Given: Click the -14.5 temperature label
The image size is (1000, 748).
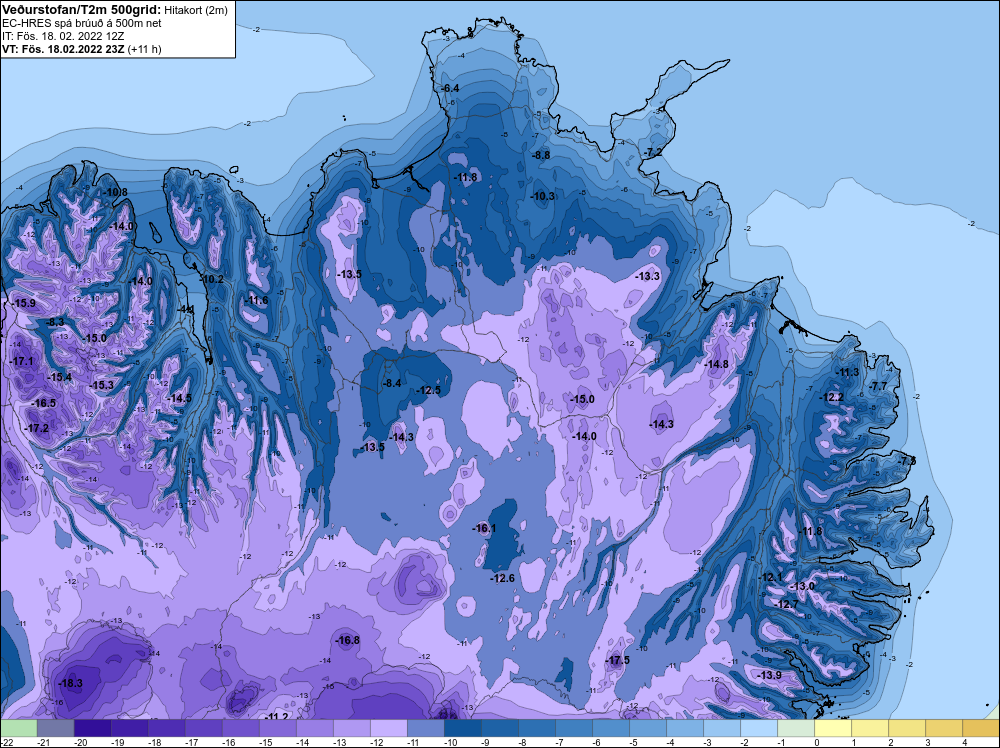Looking at the screenshot, I should pos(179,398).
